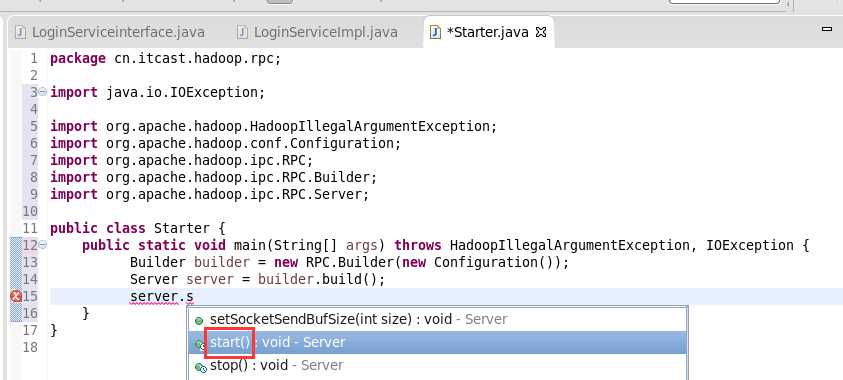Viewport: 843px width, 380px height.
Task: Choose setSocketSendBufSize(int size) completion proposal
Action: coord(437,319)
